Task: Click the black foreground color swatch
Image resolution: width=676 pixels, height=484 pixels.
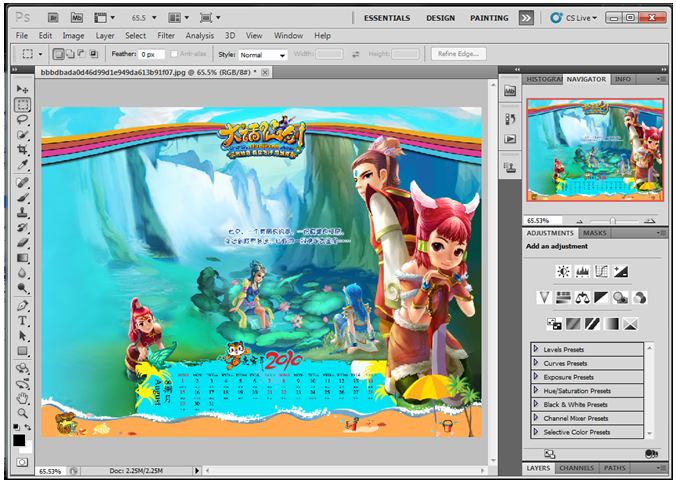Action: tap(19, 439)
